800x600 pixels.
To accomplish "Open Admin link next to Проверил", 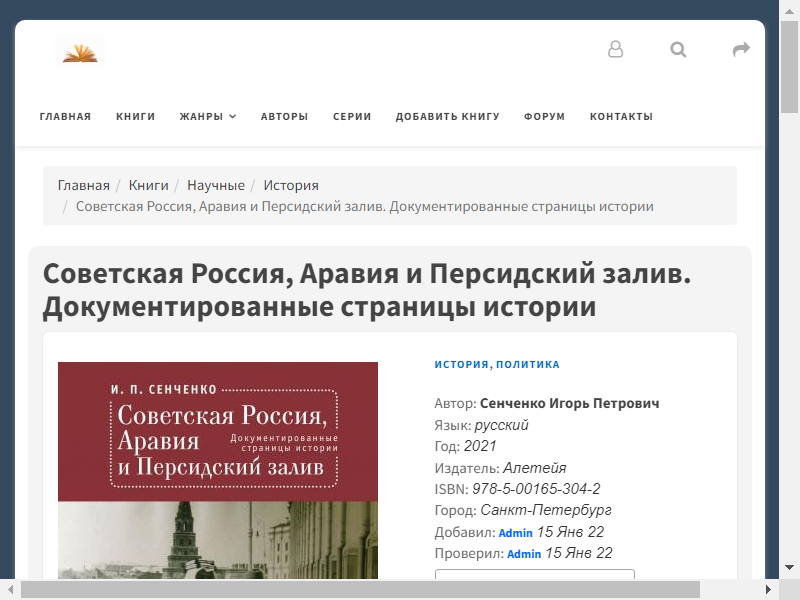I will pyautogui.click(x=524, y=554).
